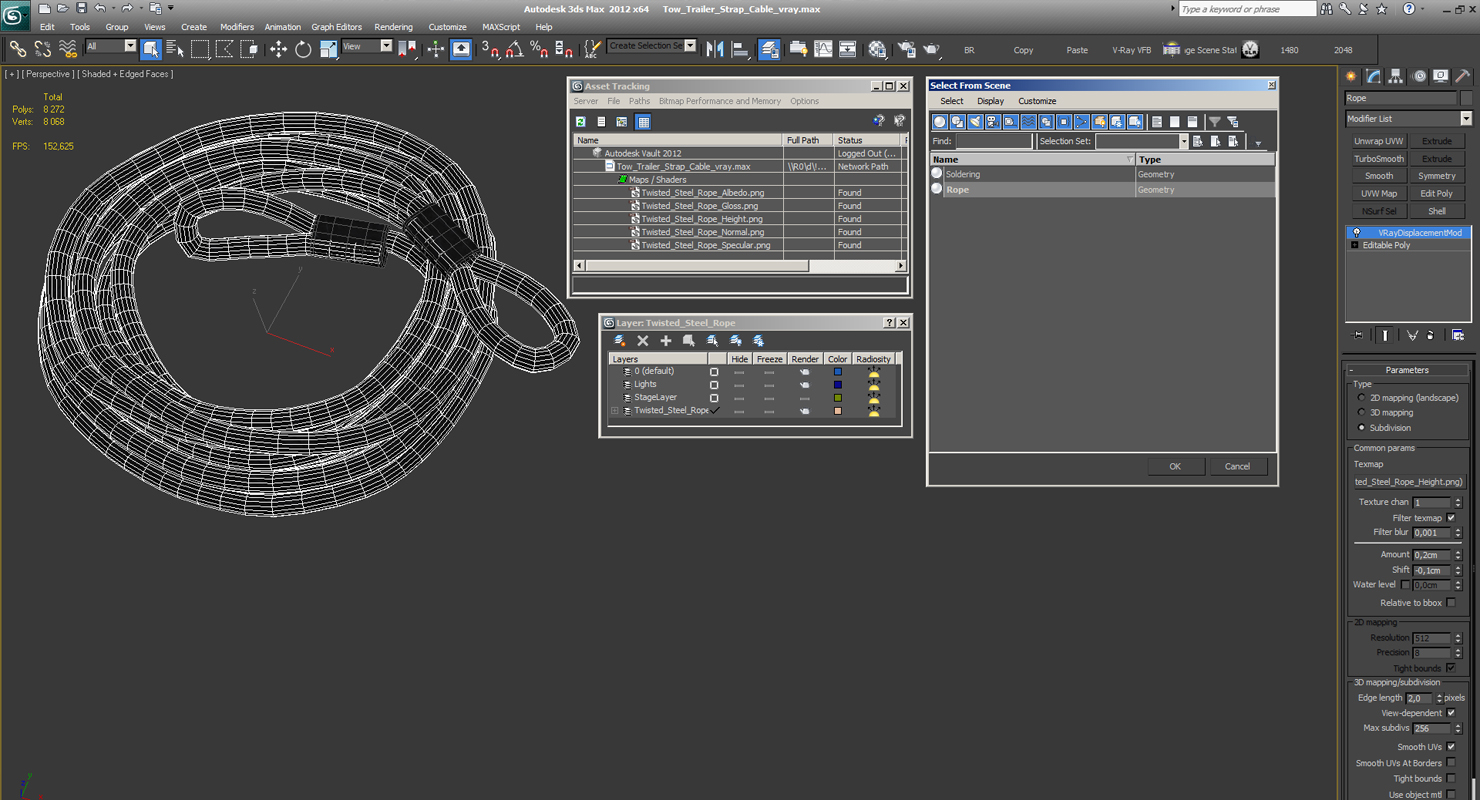The height and width of the screenshot is (800, 1480).
Task: Open the Modify tab in command panel
Action: [1374, 76]
